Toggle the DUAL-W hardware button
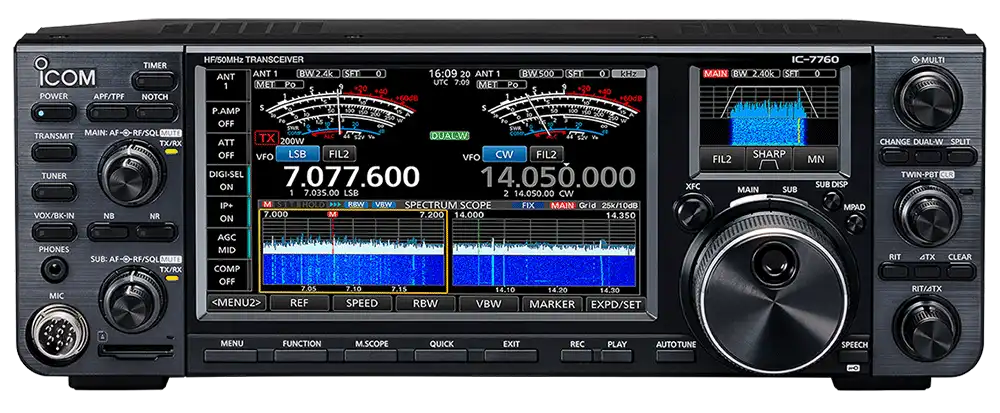 point(928,156)
